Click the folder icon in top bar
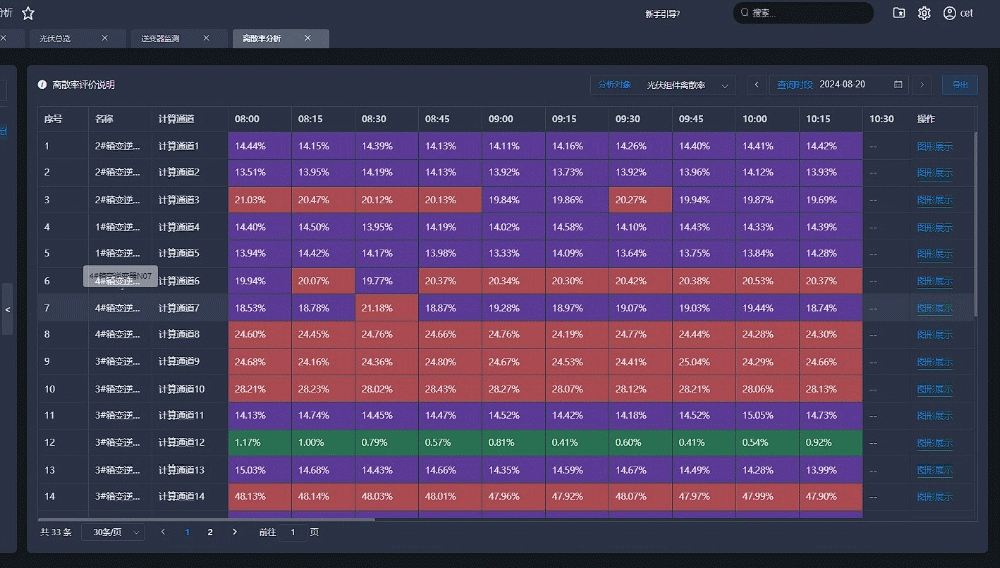Image resolution: width=1000 pixels, height=568 pixels. point(899,13)
